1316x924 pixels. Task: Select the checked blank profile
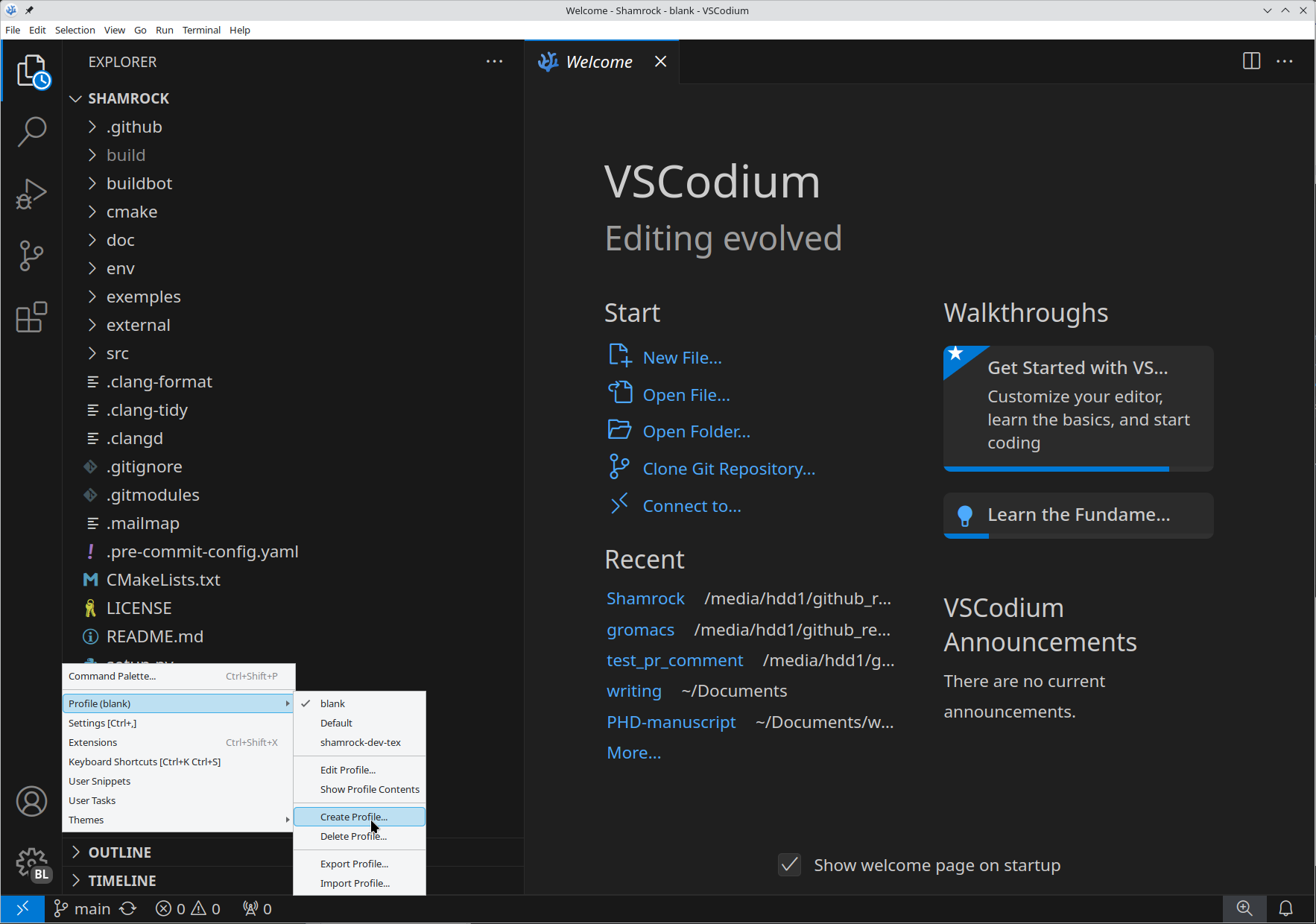pyautogui.click(x=359, y=703)
